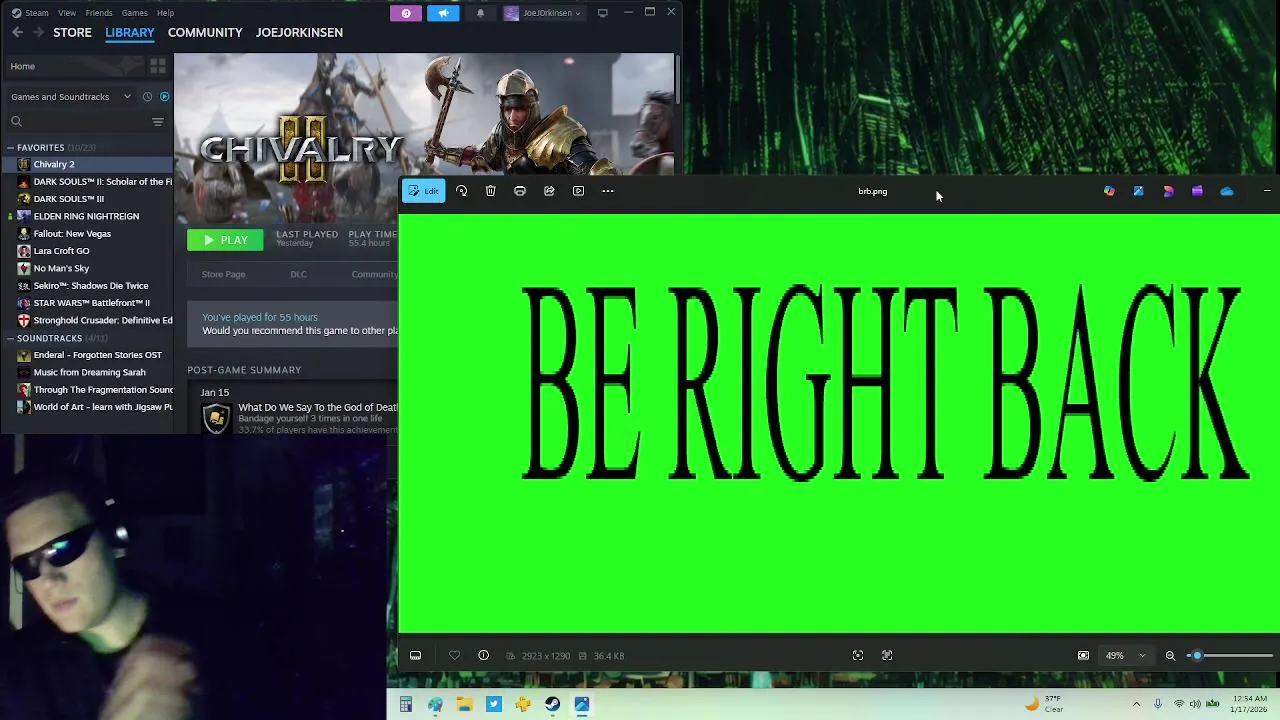Collapse the FAVORITES category
Viewport: 1280px width, 720px height.
click(10, 148)
